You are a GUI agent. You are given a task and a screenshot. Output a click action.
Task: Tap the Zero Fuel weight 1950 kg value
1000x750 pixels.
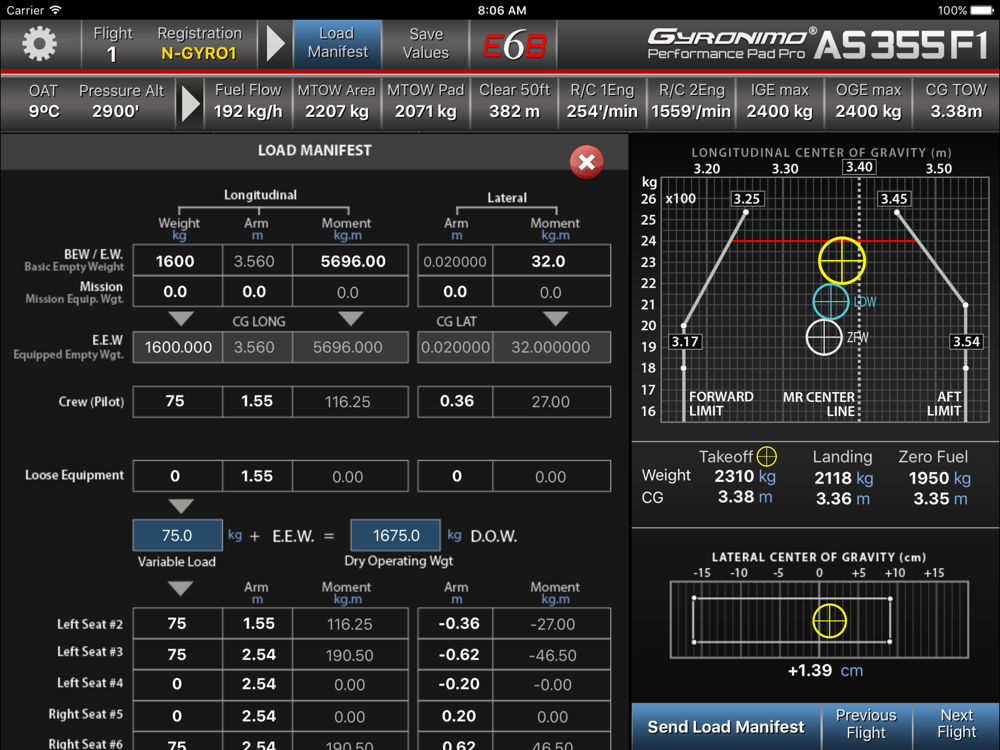tap(939, 478)
